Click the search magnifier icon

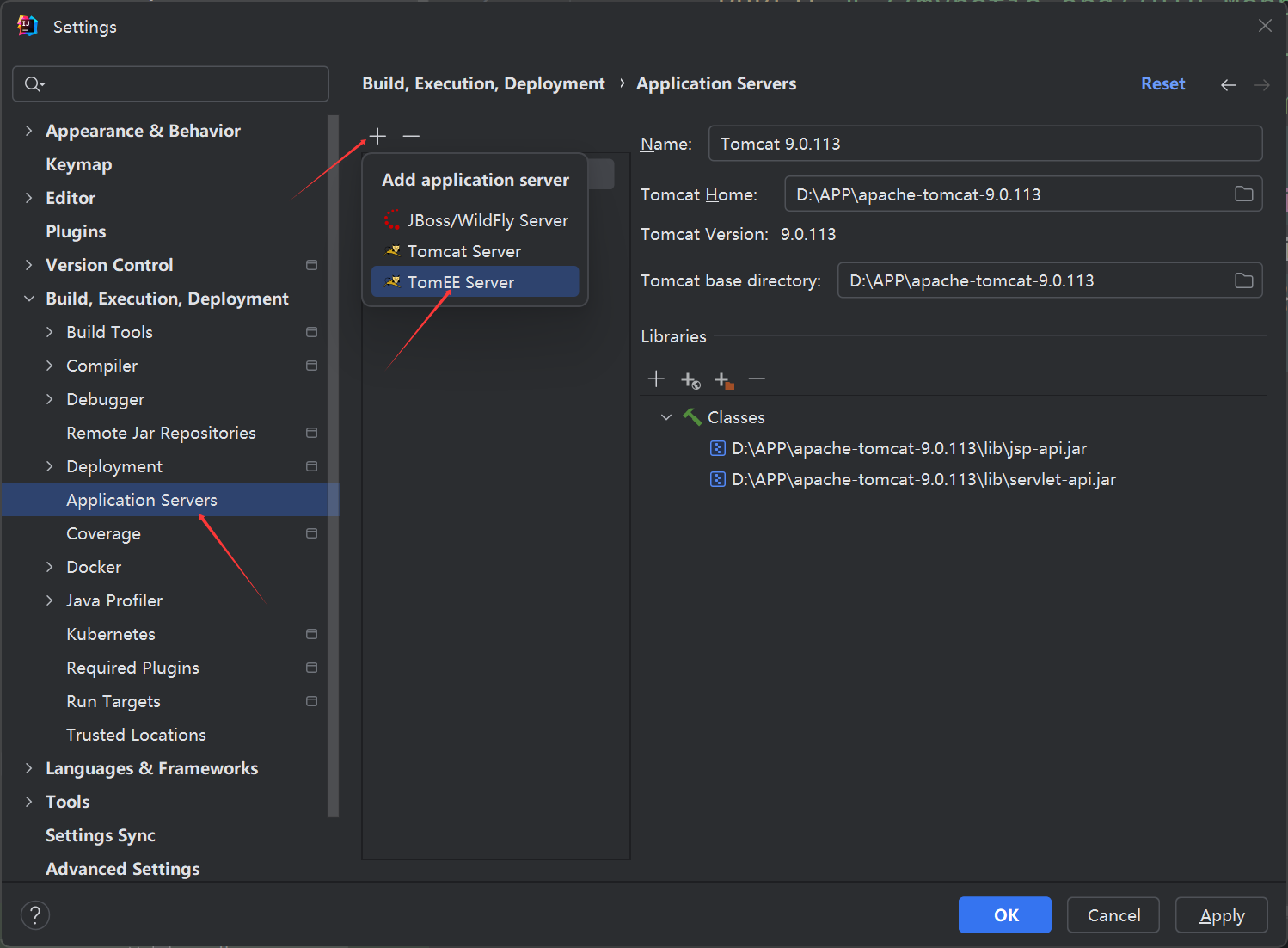(34, 83)
